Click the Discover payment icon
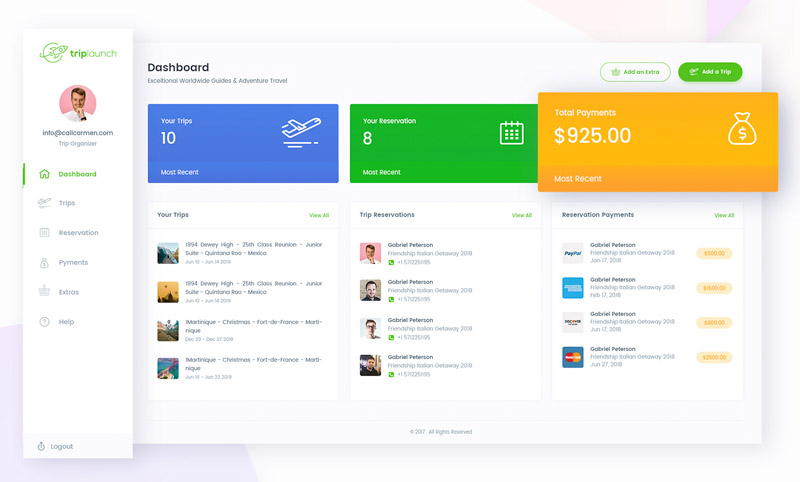 [572, 322]
